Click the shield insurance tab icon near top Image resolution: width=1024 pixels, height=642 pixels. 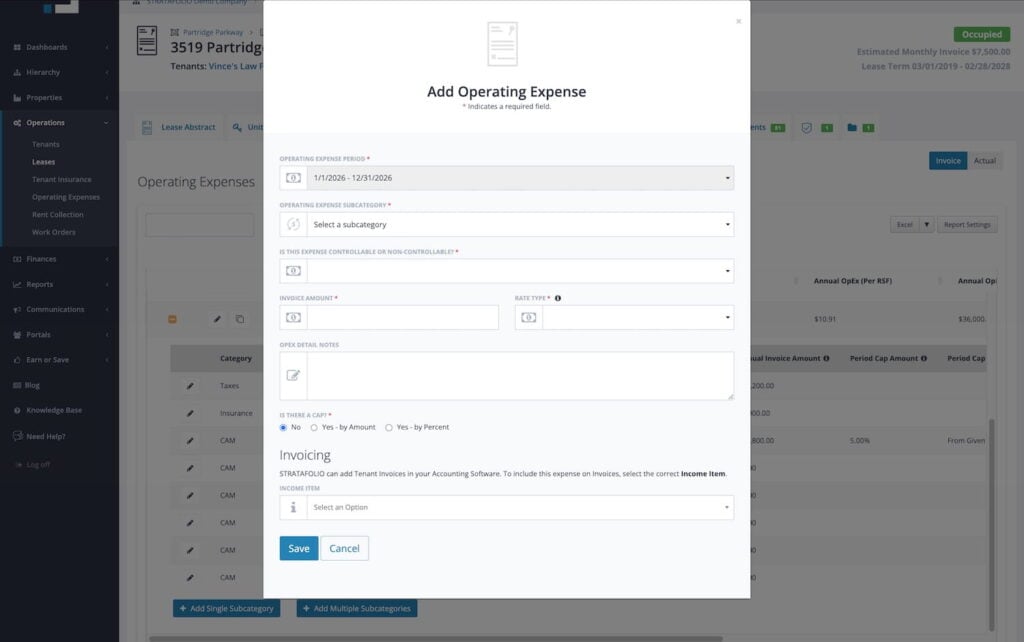[808, 128]
